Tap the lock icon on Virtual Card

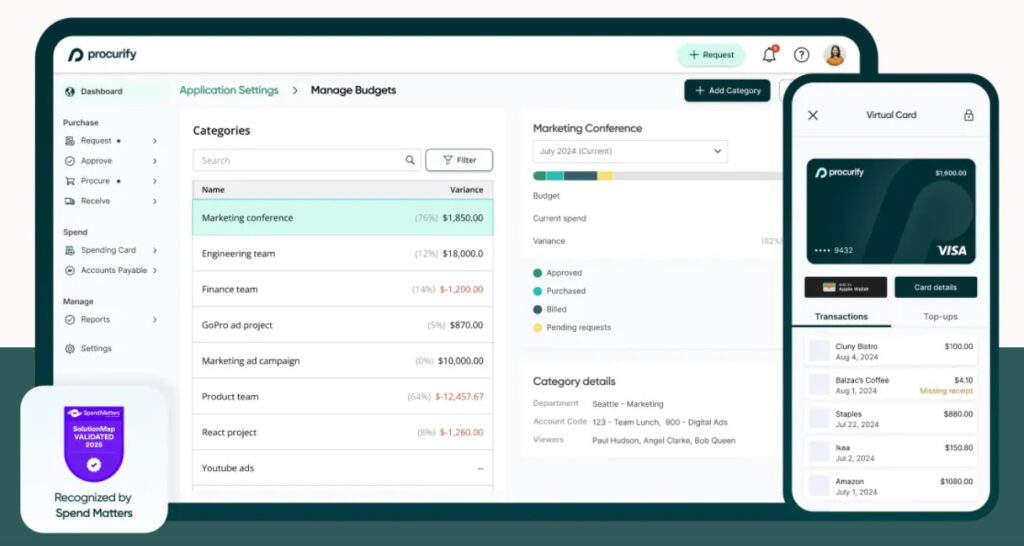[968, 115]
